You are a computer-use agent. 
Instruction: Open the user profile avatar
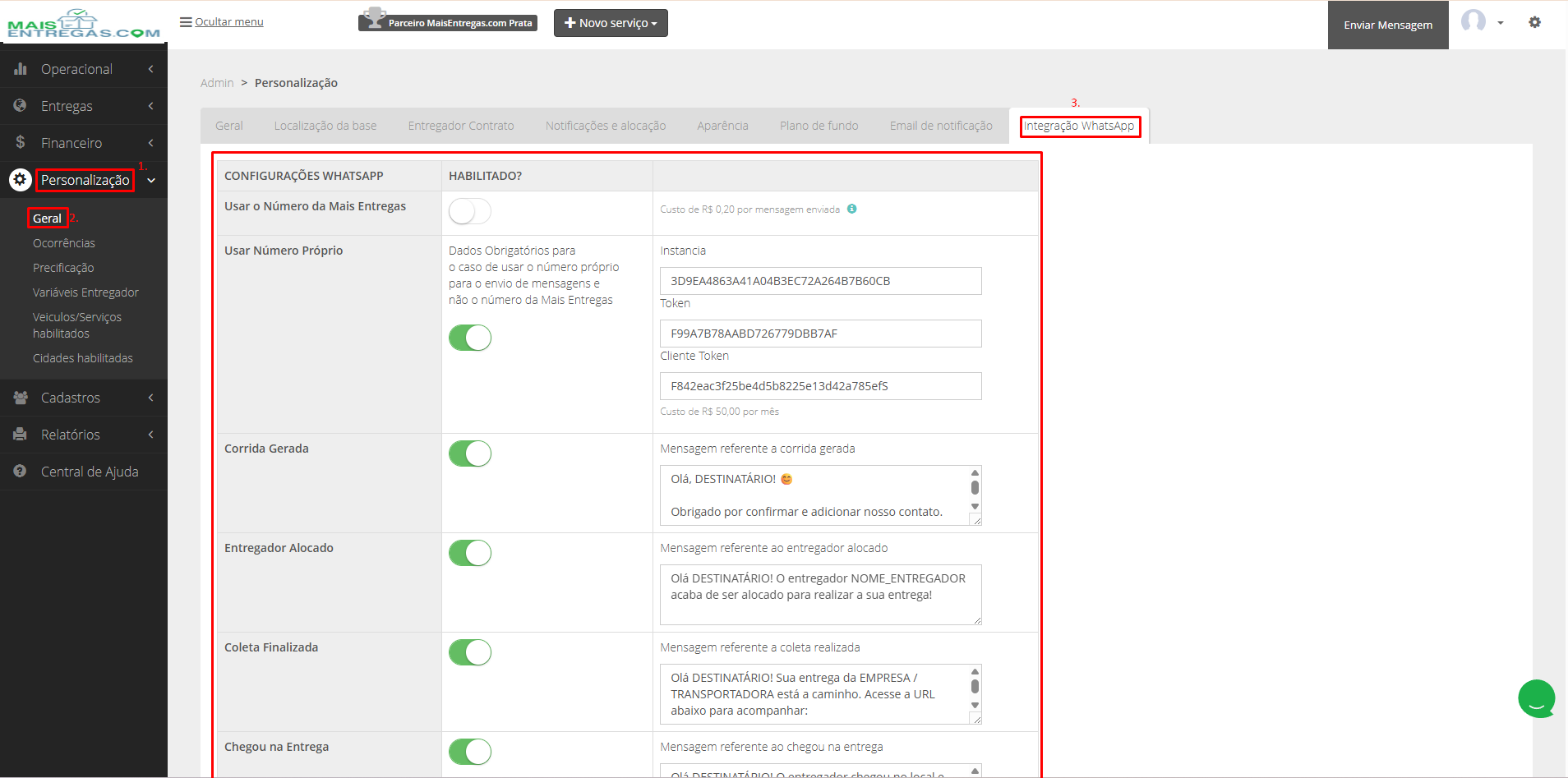point(1473,21)
